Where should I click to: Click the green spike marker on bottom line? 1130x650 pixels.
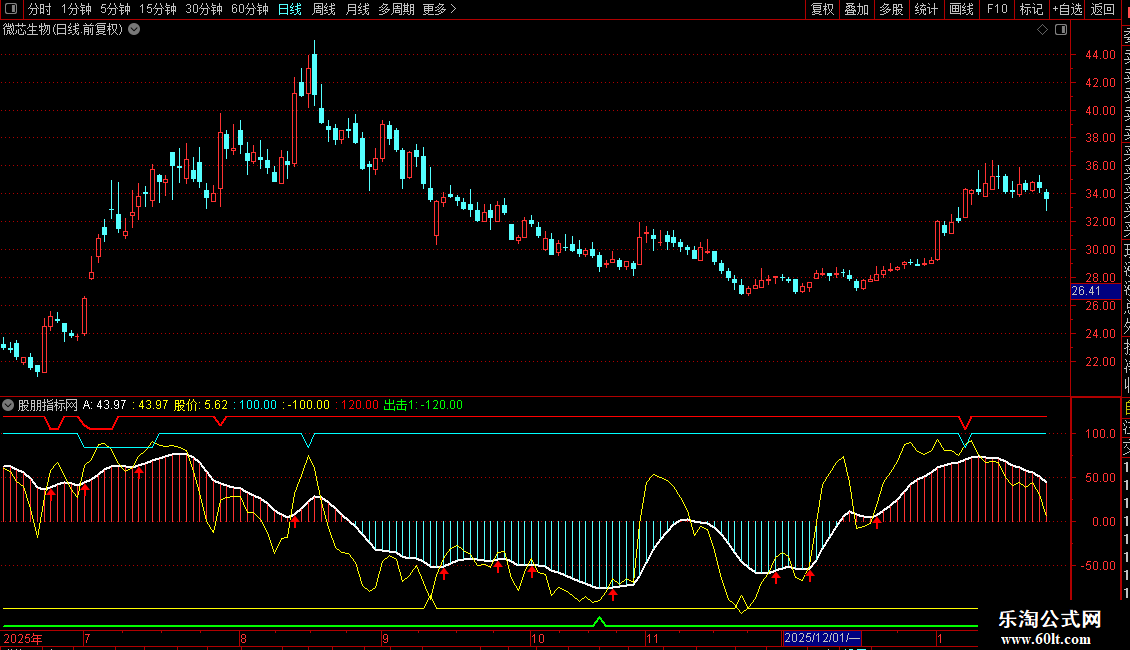click(x=599, y=622)
